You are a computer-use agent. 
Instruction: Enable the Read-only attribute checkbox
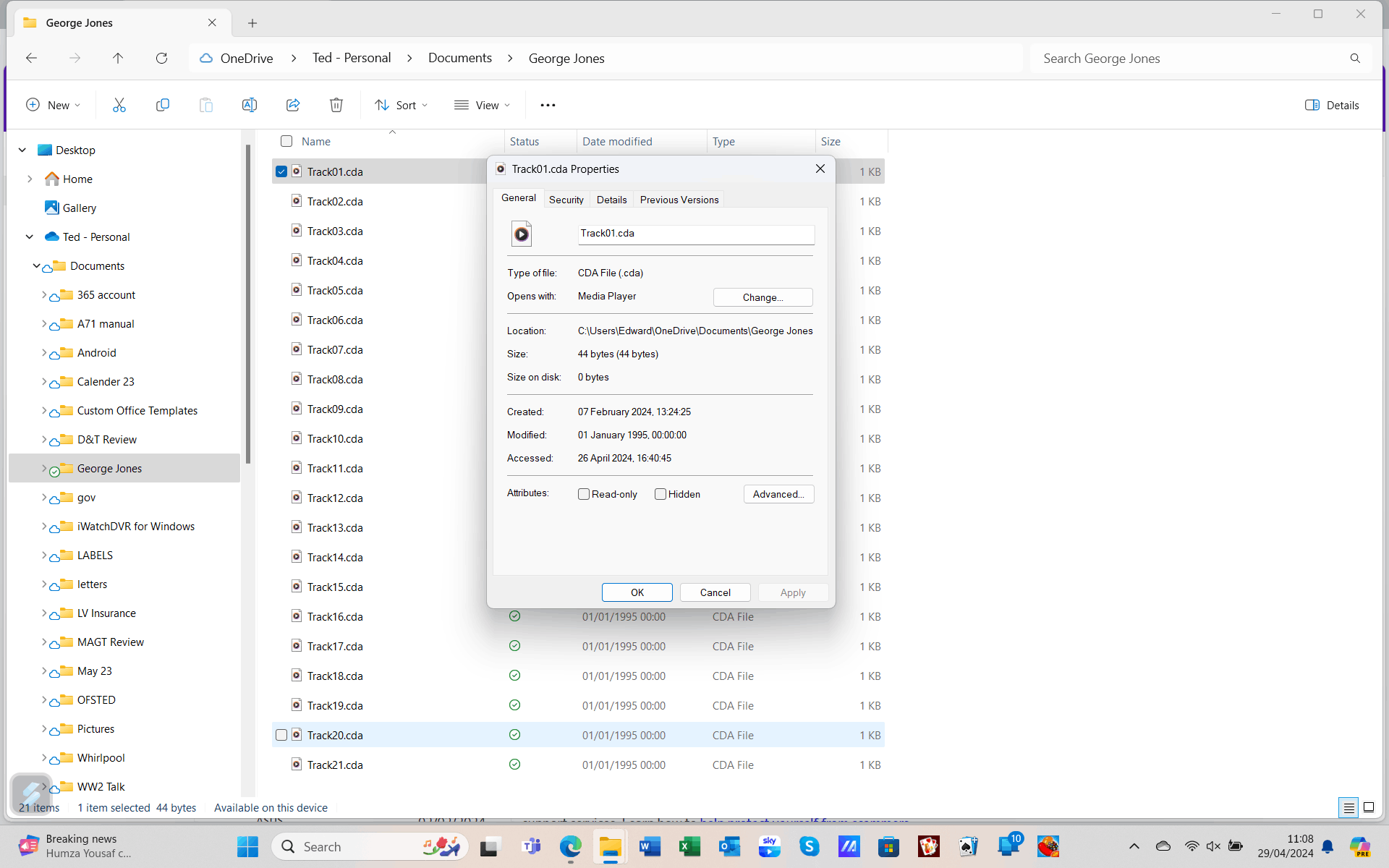point(584,494)
